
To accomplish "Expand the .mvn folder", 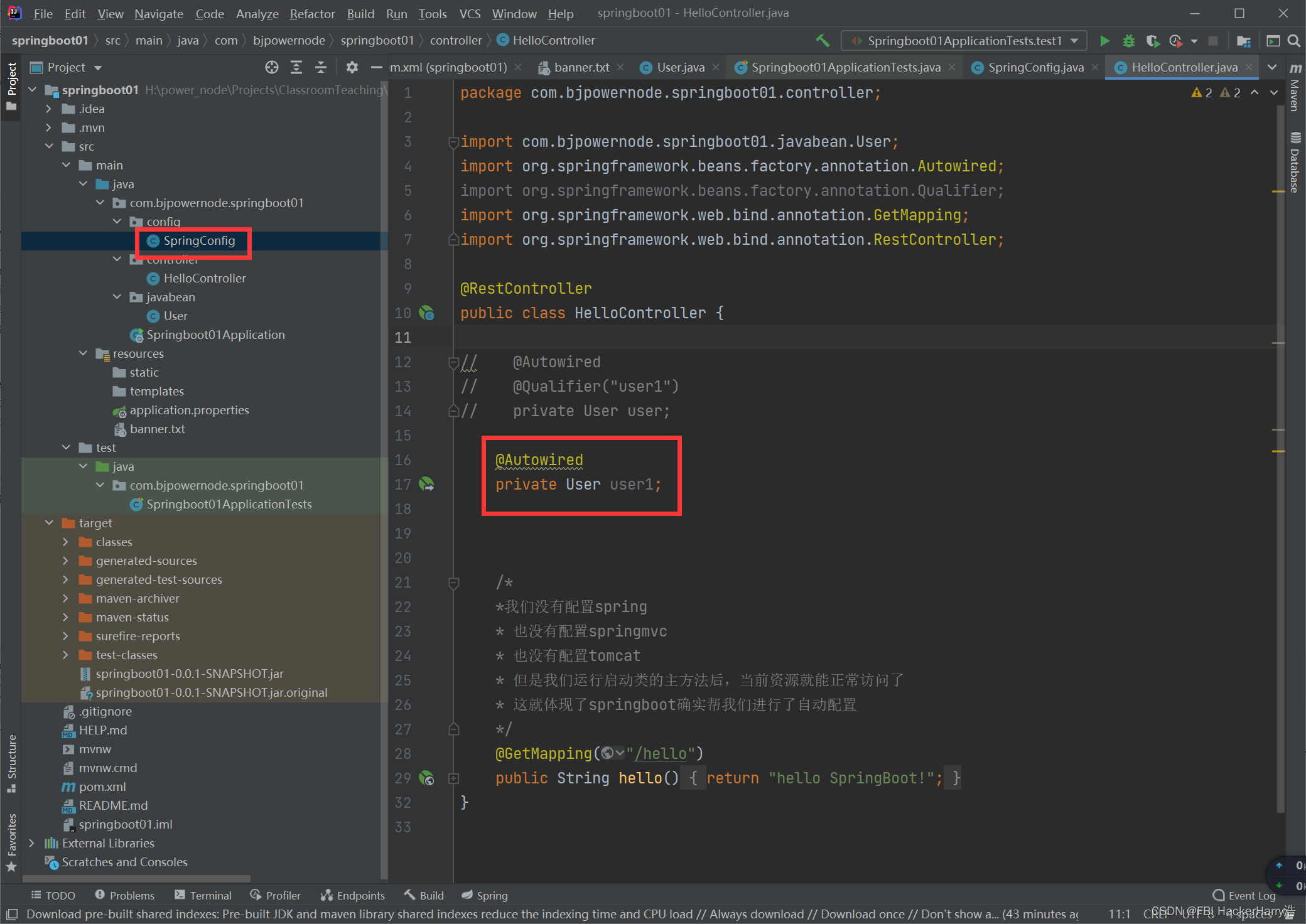I will click(x=48, y=127).
